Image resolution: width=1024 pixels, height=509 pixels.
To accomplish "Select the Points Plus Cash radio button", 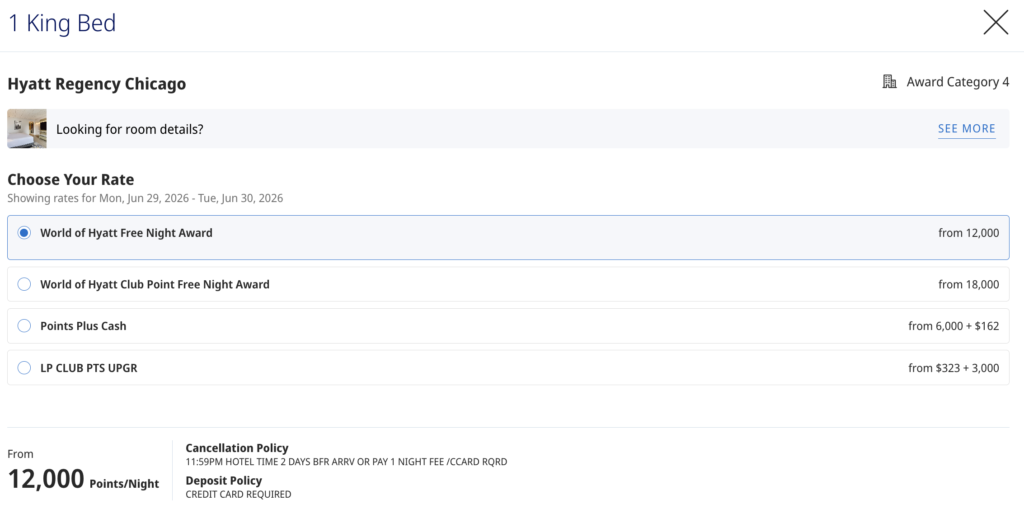I will click(x=24, y=325).
